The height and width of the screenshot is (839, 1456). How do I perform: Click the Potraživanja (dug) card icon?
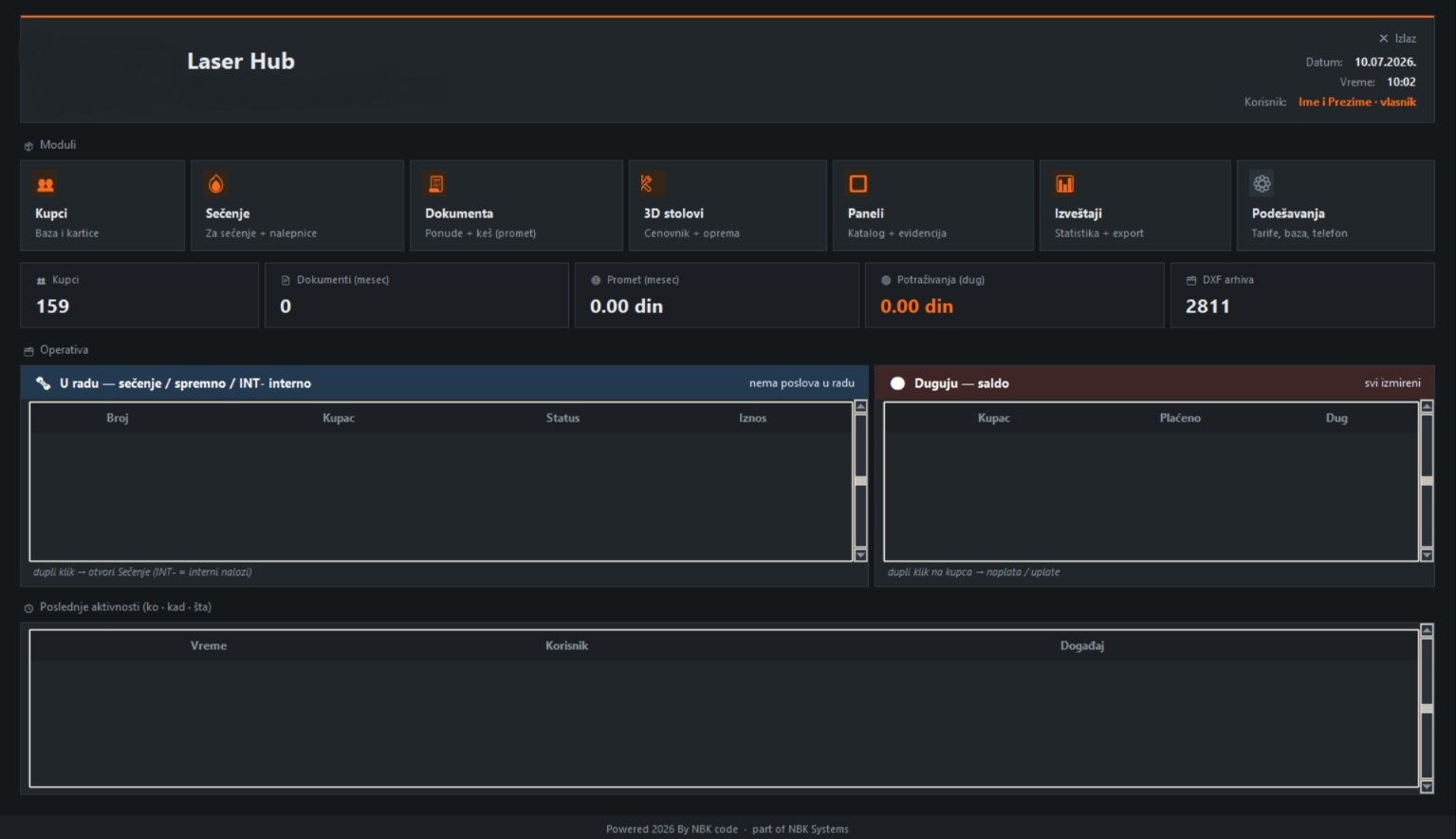click(x=886, y=280)
